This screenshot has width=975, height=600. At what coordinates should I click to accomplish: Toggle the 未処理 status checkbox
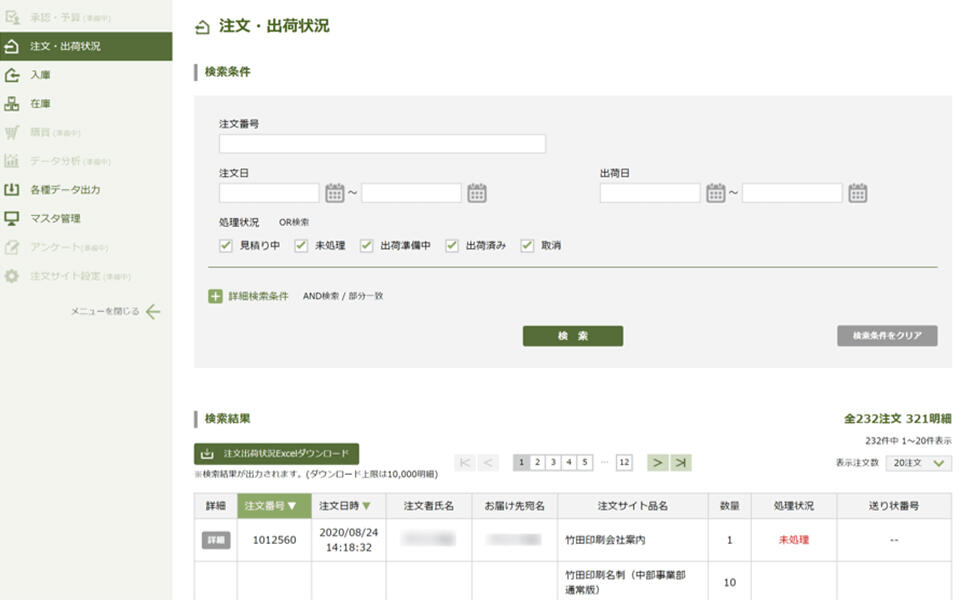(301, 245)
